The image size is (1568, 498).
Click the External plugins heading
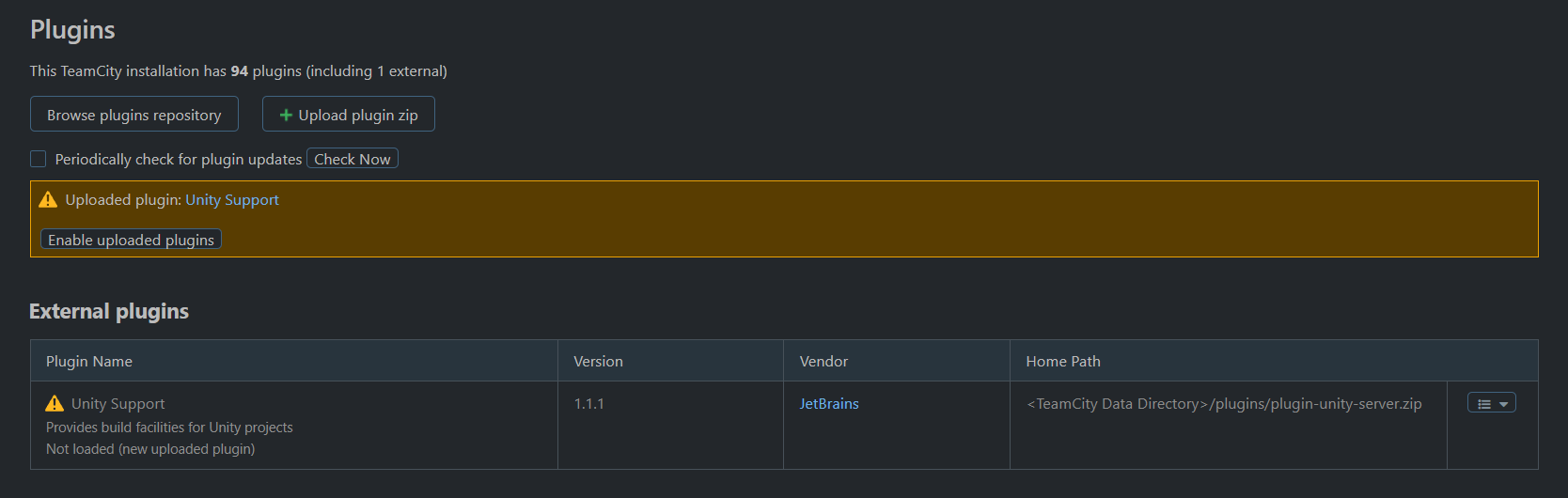pyautogui.click(x=109, y=311)
